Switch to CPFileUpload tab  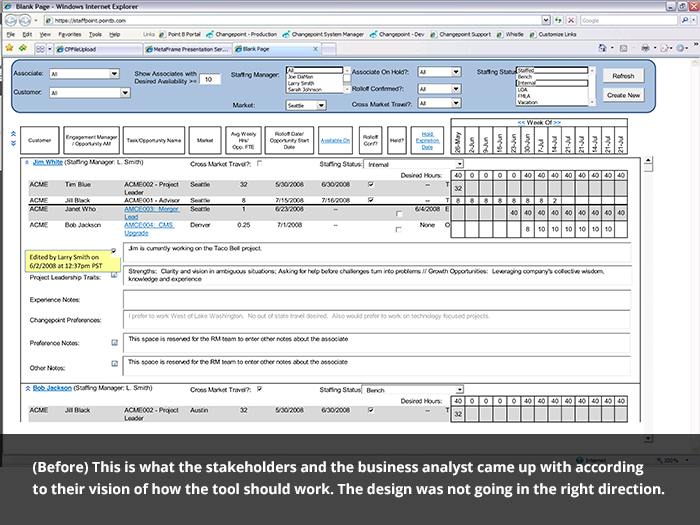point(98,49)
